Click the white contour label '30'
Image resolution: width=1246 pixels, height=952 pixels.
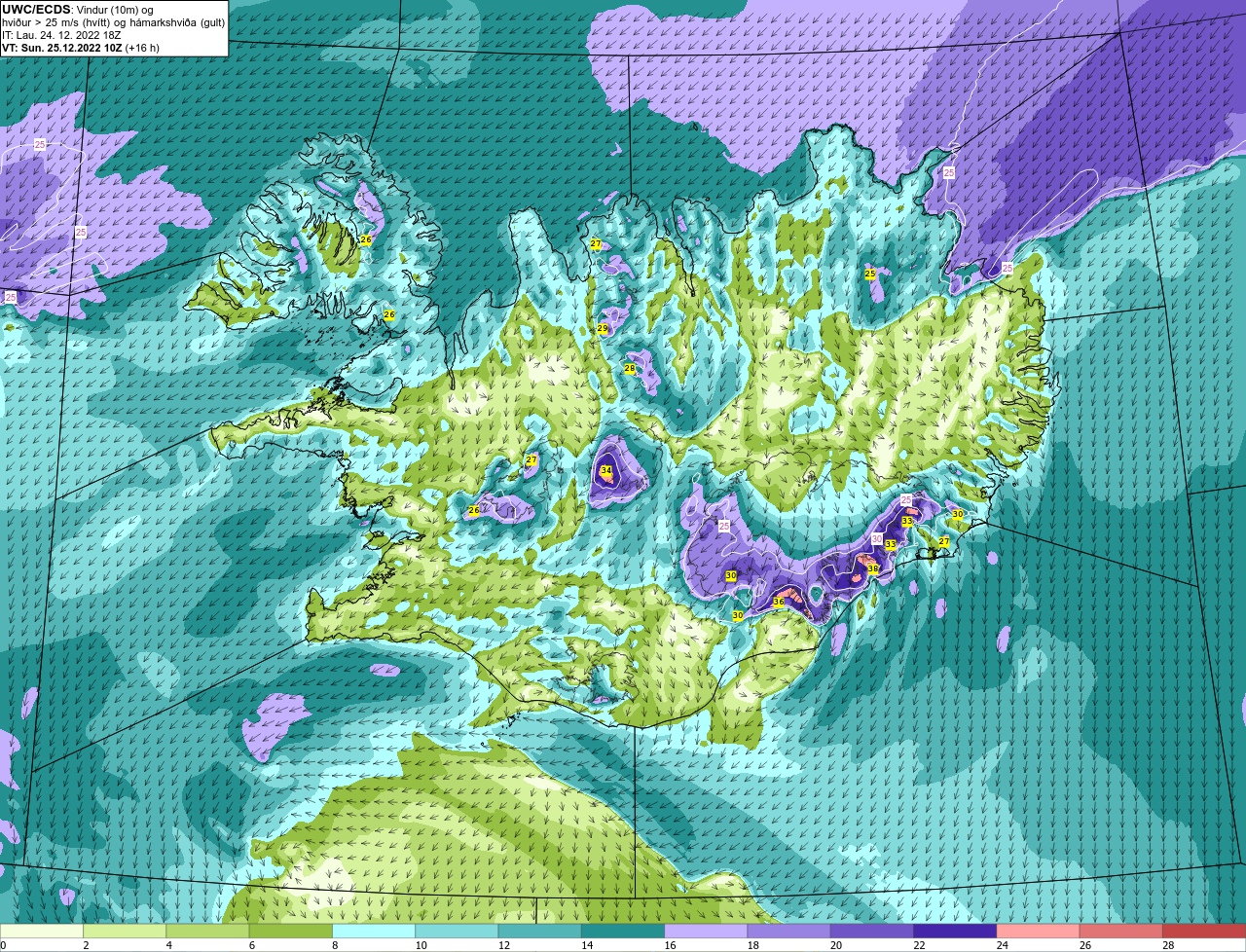pos(877,538)
